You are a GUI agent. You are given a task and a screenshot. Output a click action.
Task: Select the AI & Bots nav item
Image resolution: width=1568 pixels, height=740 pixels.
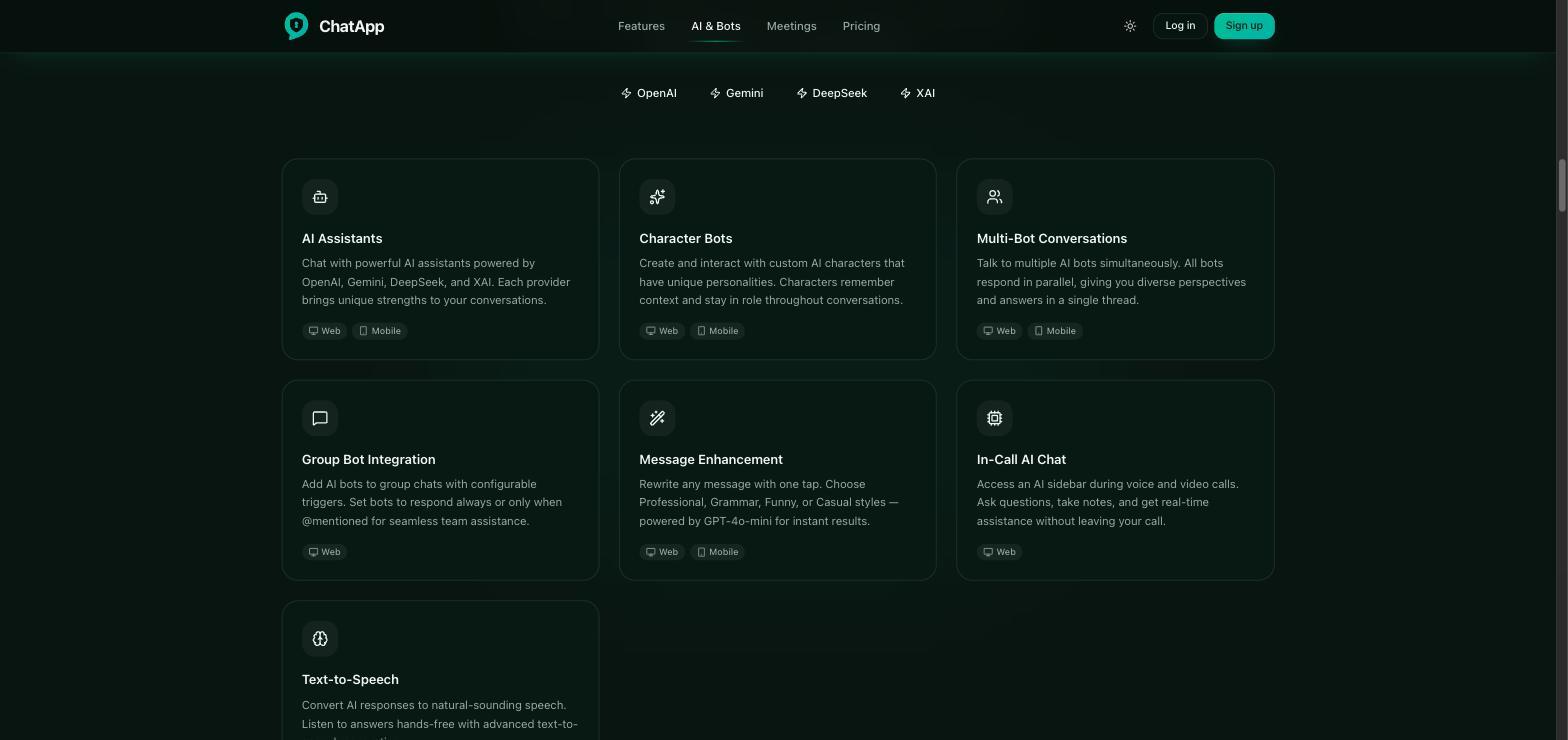(x=716, y=26)
